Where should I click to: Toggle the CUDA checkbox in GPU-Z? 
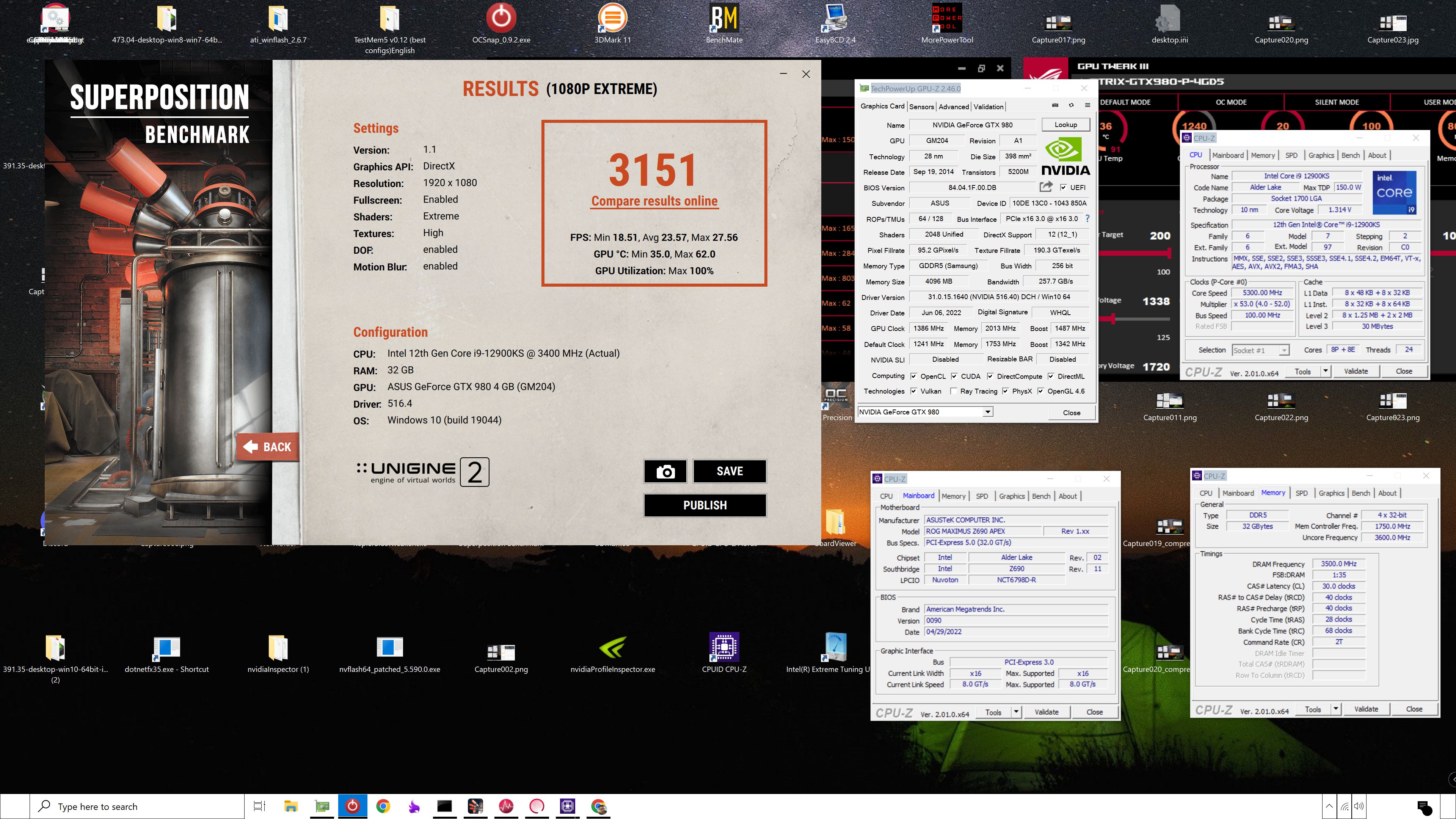click(x=954, y=376)
